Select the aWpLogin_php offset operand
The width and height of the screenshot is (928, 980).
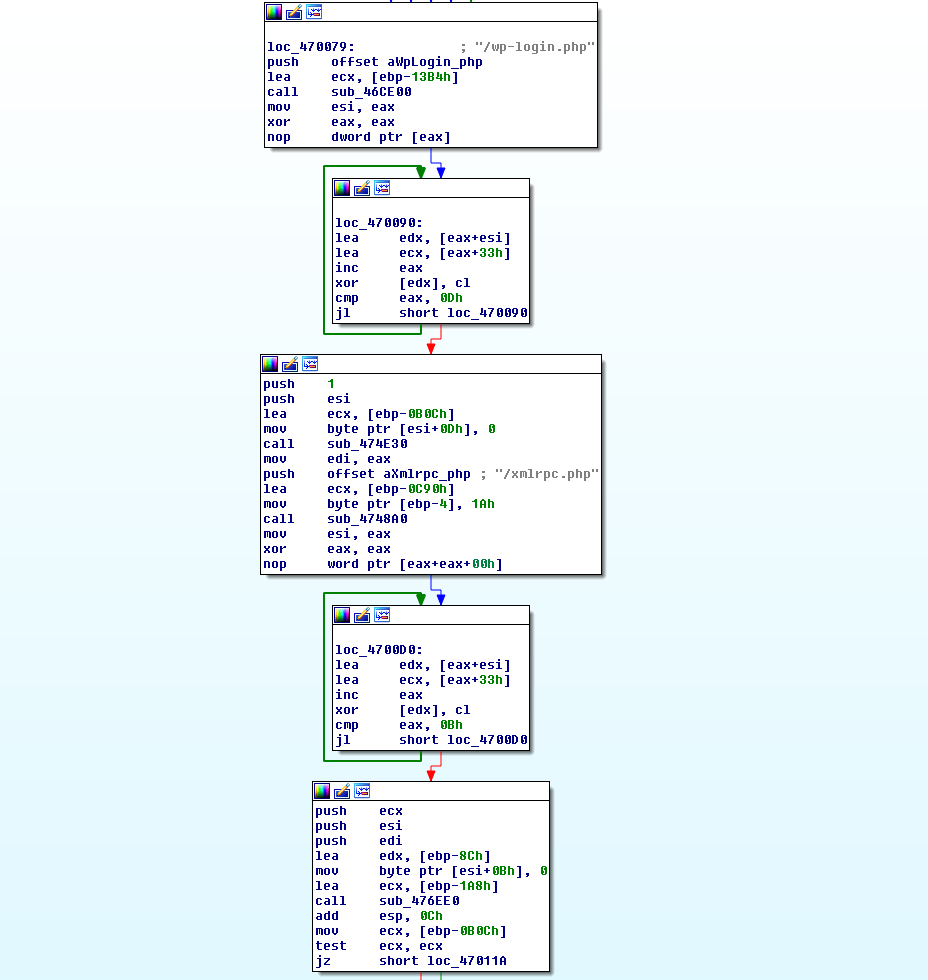[x=433, y=62]
